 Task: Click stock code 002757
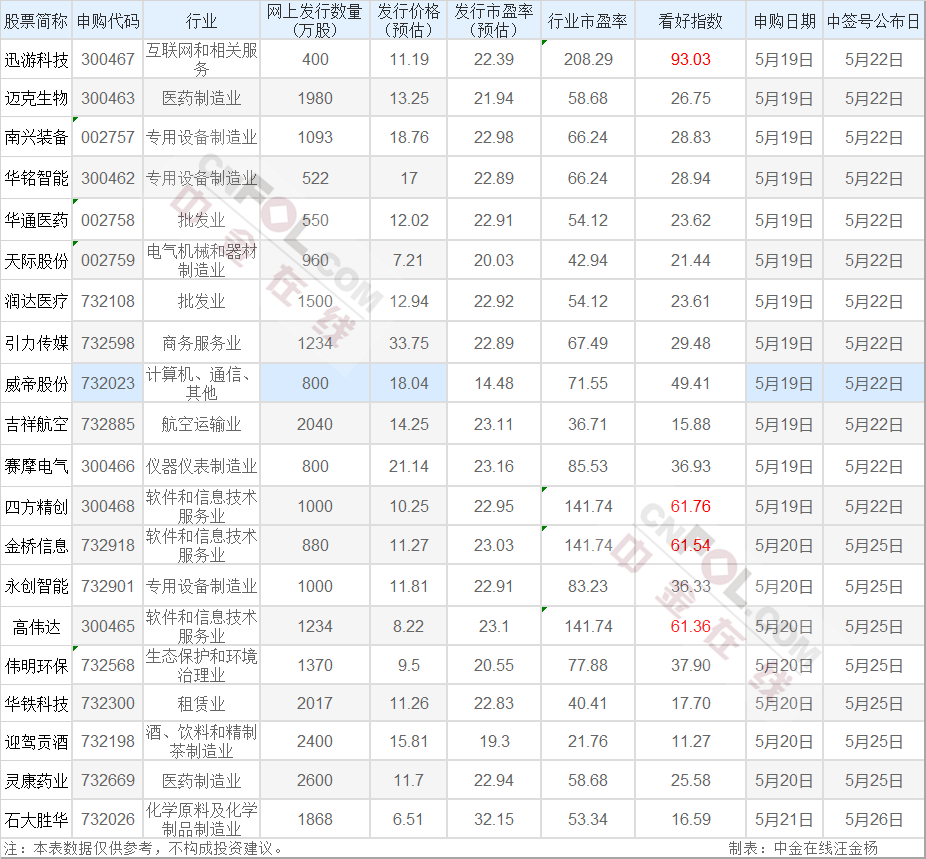click(x=108, y=138)
